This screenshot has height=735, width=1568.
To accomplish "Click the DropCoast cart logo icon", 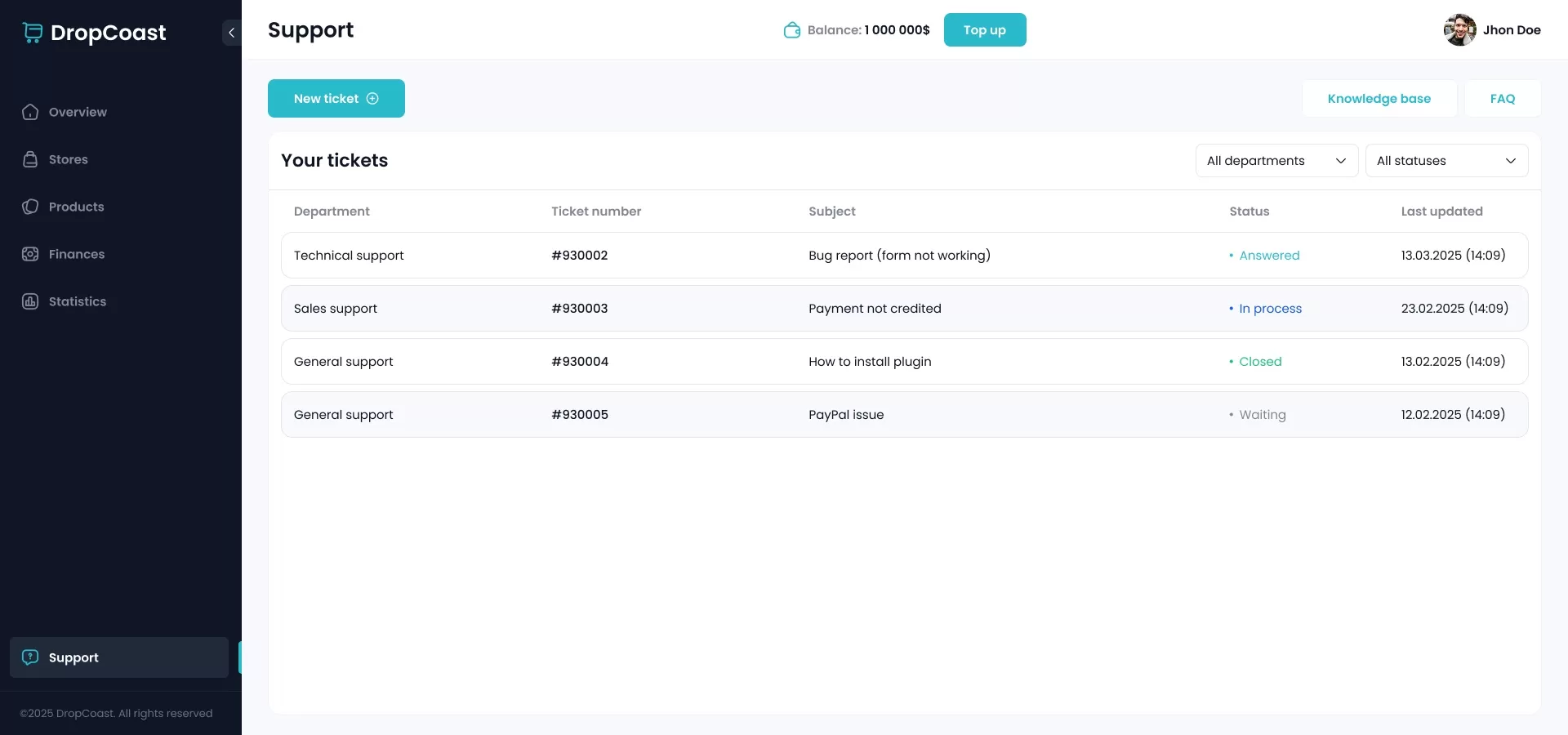I will [x=33, y=33].
